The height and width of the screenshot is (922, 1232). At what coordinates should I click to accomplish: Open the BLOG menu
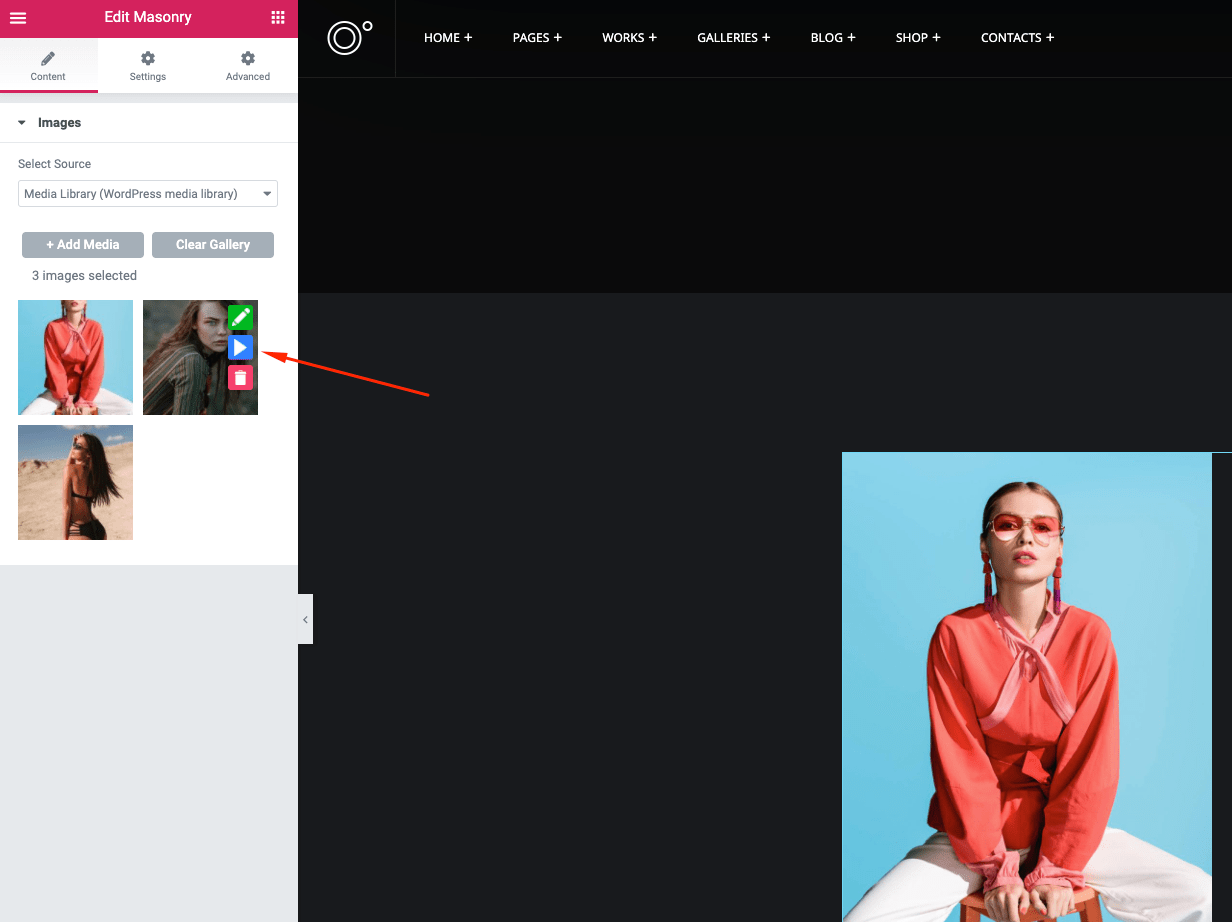pos(833,38)
